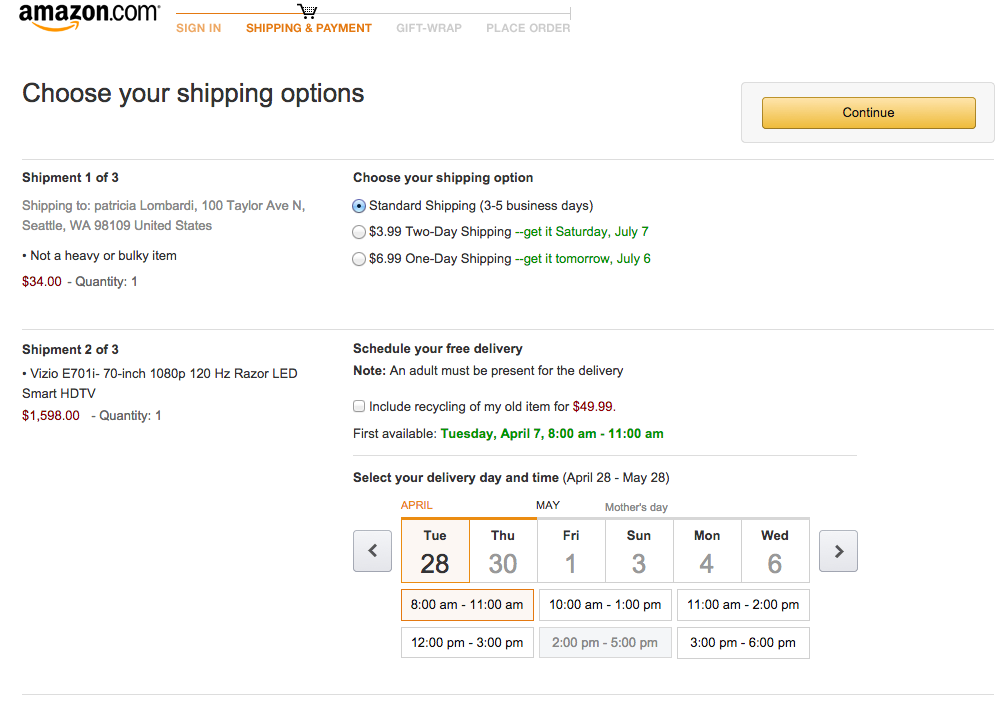The width and height of the screenshot is (1005, 703).
Task: Select Standard Shipping radio option
Action: pos(359,206)
